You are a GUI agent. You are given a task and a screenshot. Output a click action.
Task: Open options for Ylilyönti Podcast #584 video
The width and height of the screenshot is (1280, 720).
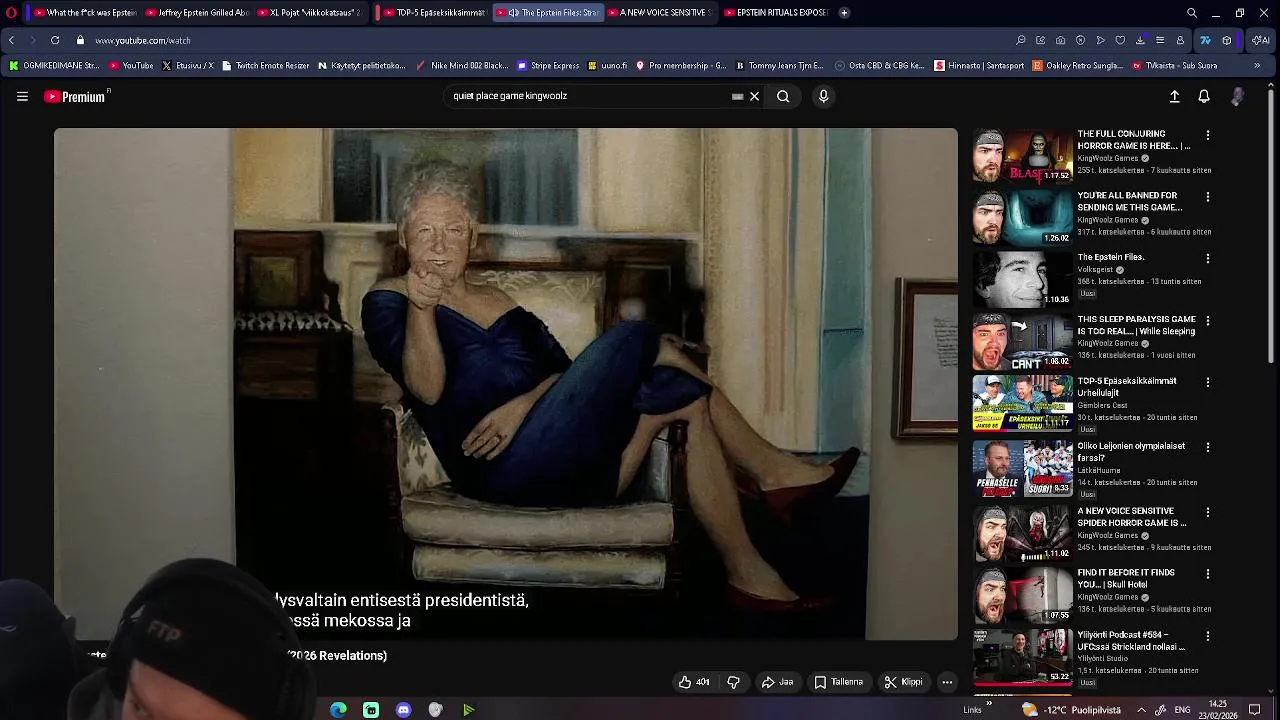tap(1207, 636)
